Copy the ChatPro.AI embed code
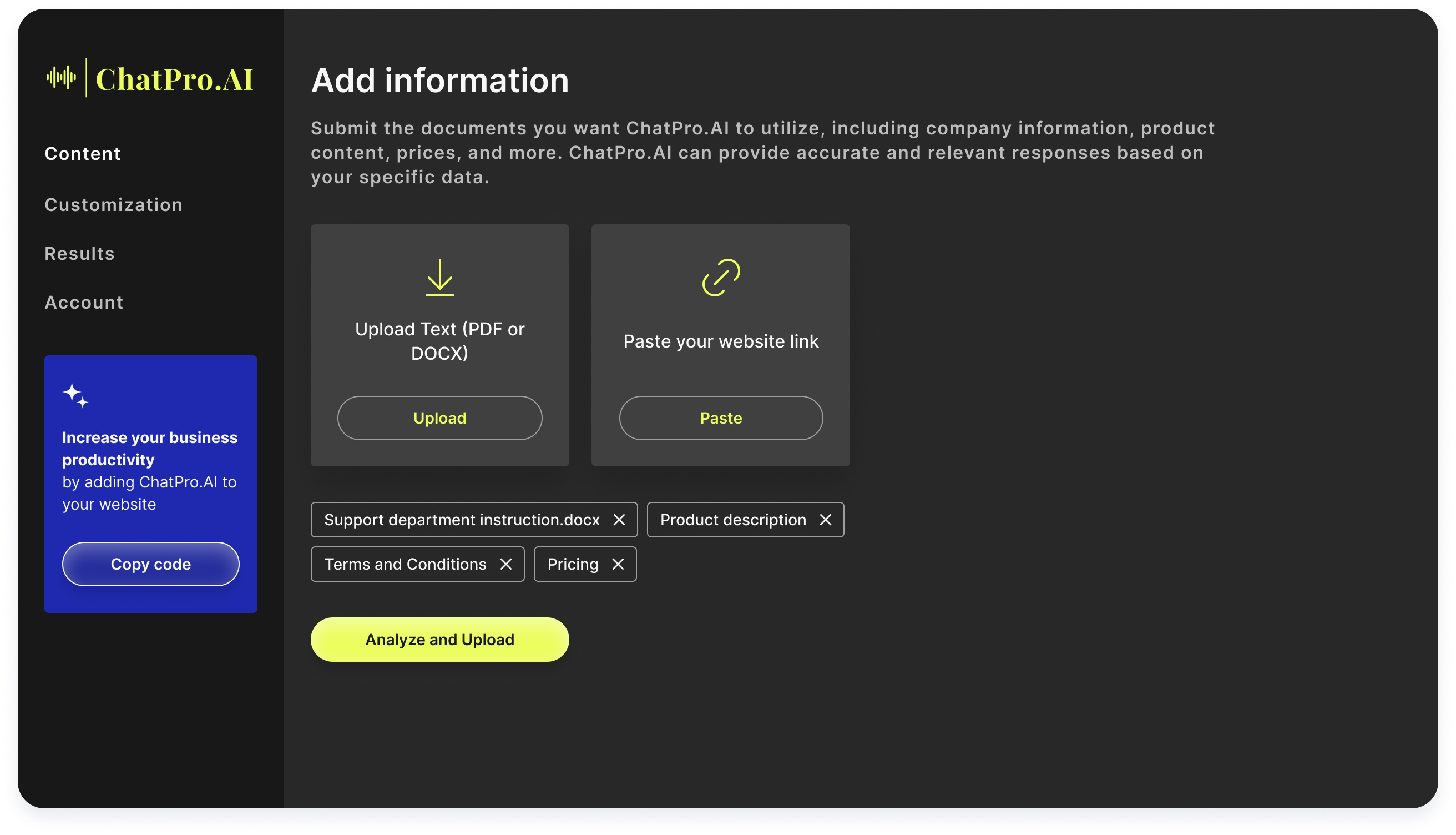The image size is (1456, 835). tap(150, 564)
